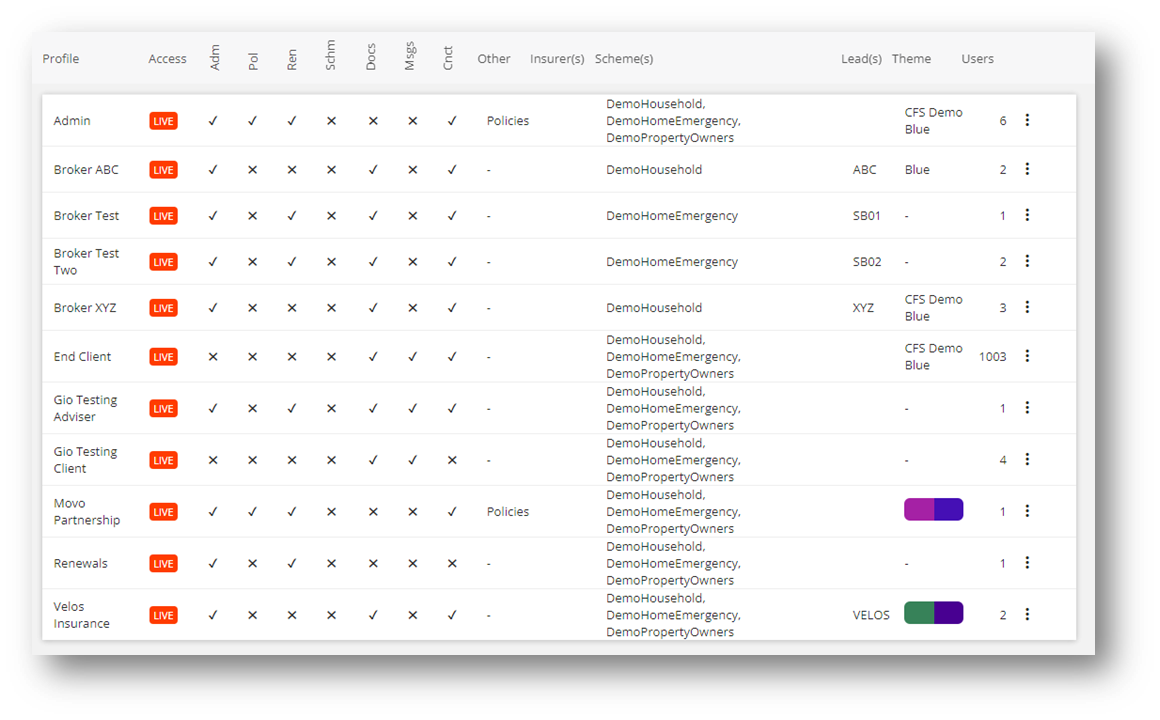1160x720 pixels.
Task: Select the Admin profile name
Action: pyautogui.click(x=72, y=121)
